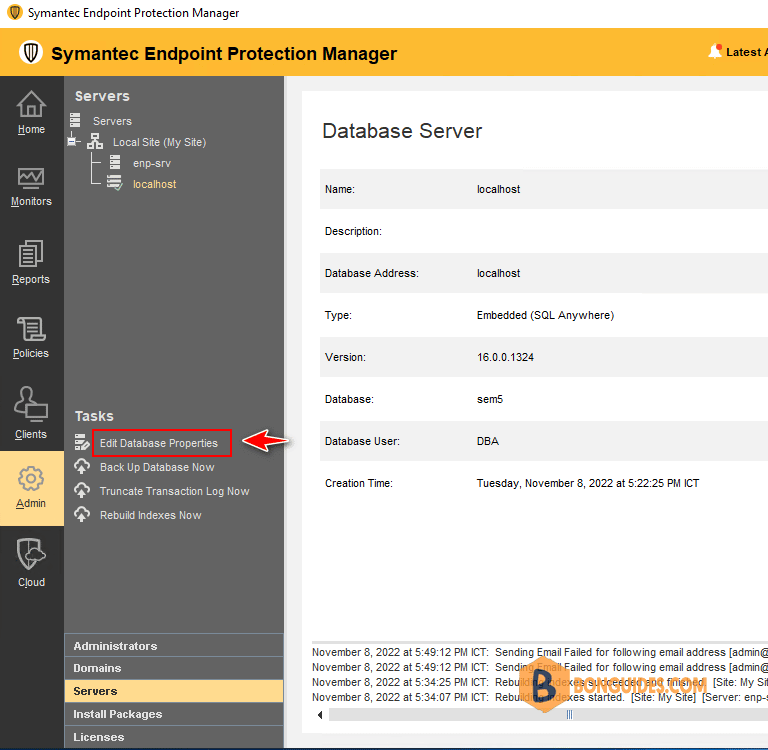Select Local Site (My Site) node
768x750 pixels.
pyautogui.click(x=160, y=142)
